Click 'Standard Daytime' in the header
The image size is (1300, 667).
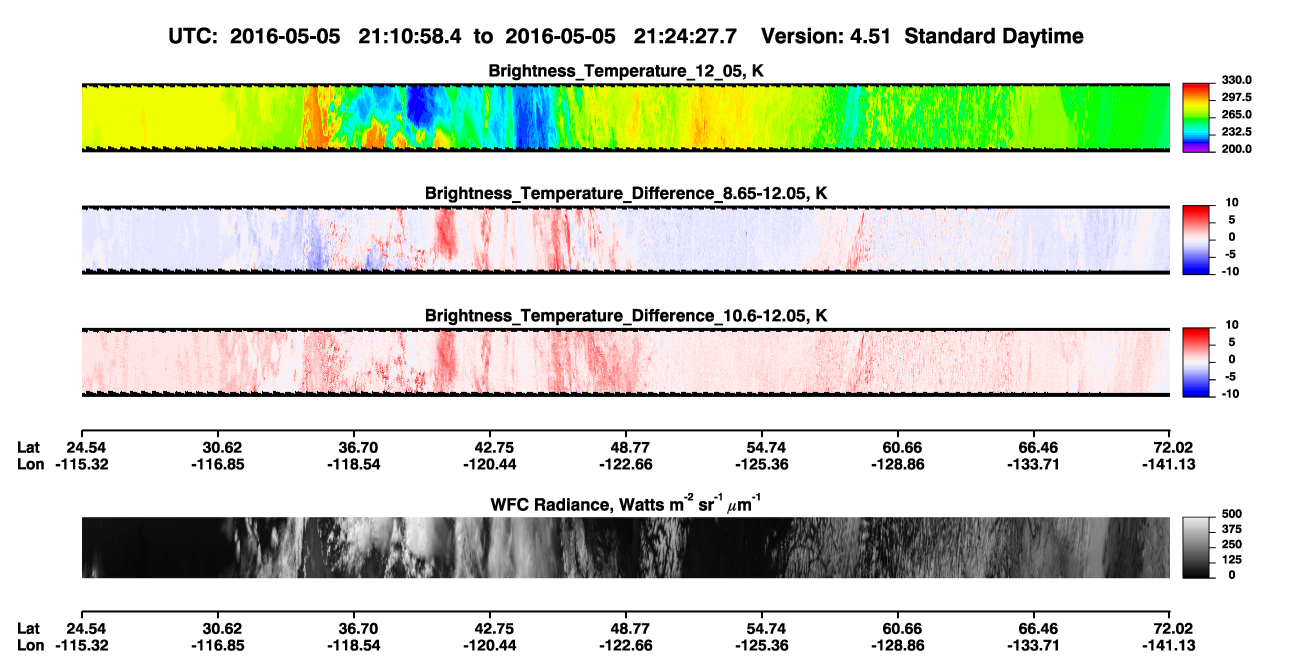(994, 37)
